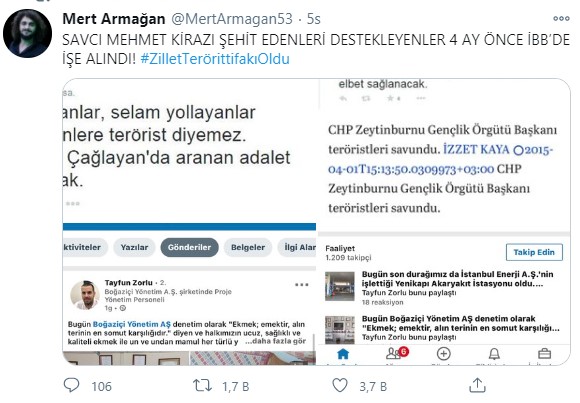
Task: Switch to the Belgeler tab
Action: pyautogui.click(x=248, y=247)
